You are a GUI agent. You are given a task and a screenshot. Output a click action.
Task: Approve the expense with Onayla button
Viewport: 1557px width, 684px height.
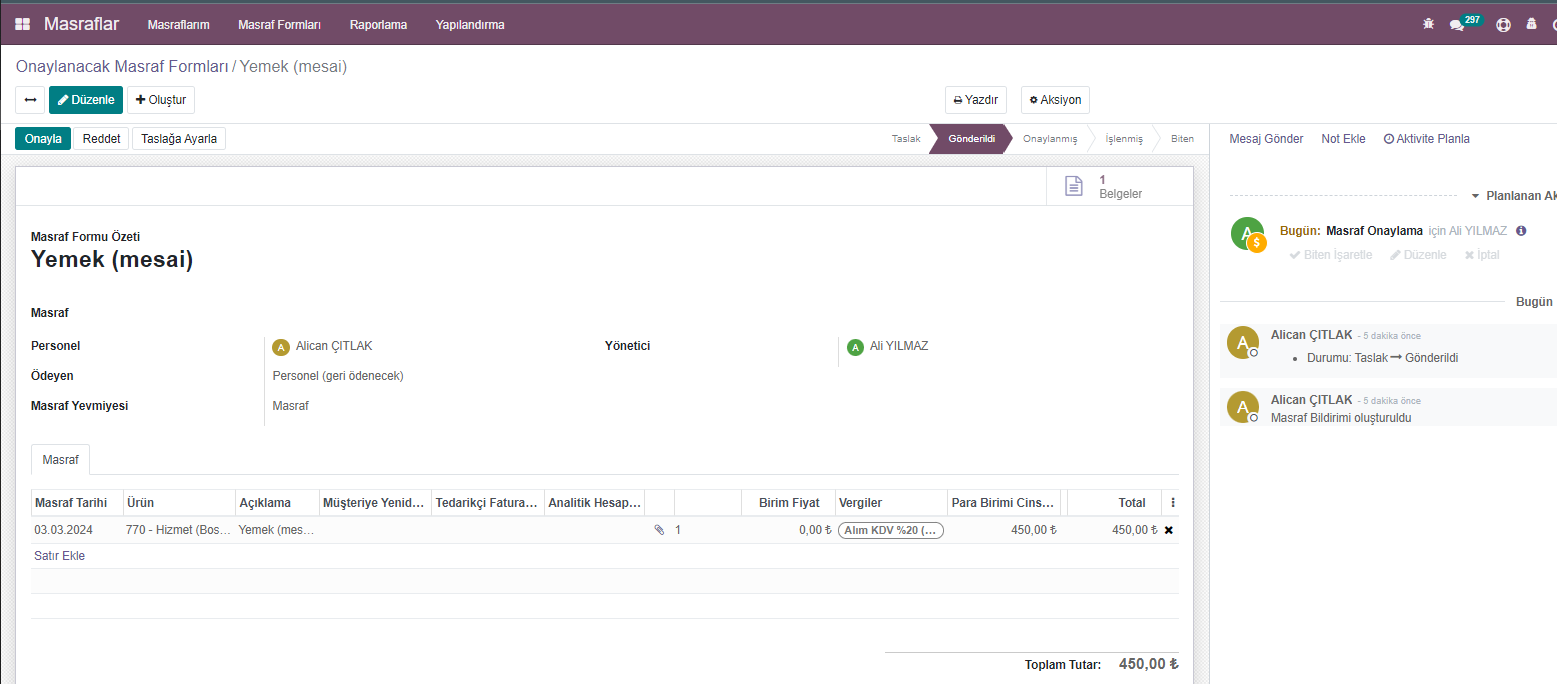coord(43,139)
